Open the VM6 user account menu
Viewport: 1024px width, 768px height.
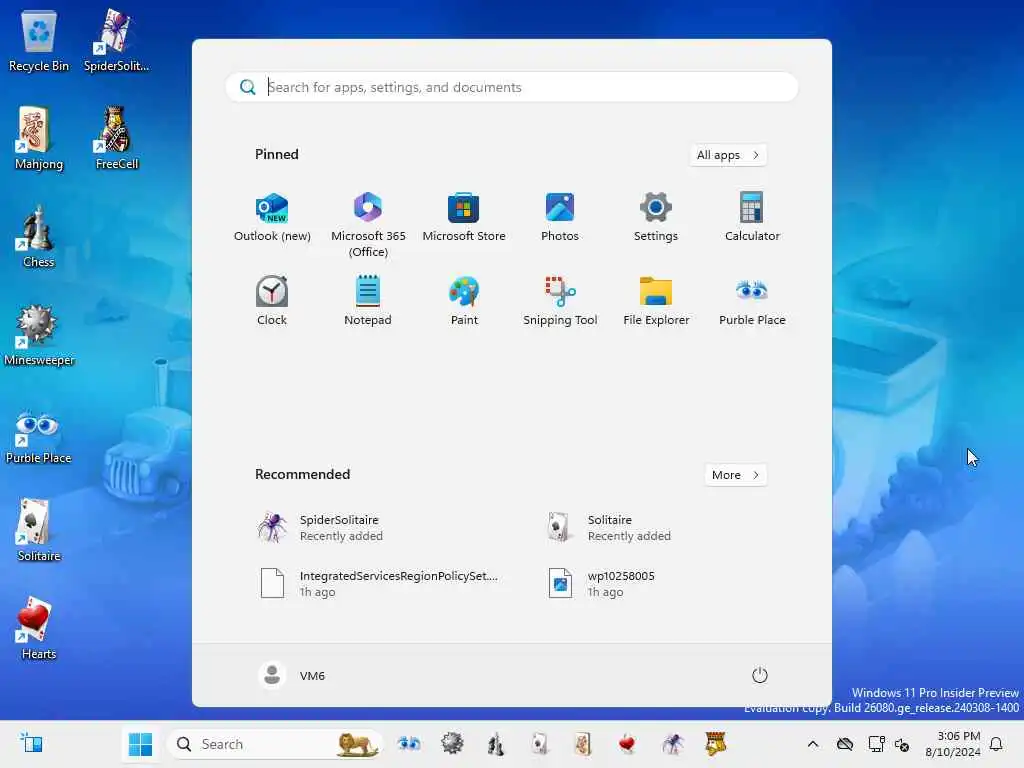[292, 675]
